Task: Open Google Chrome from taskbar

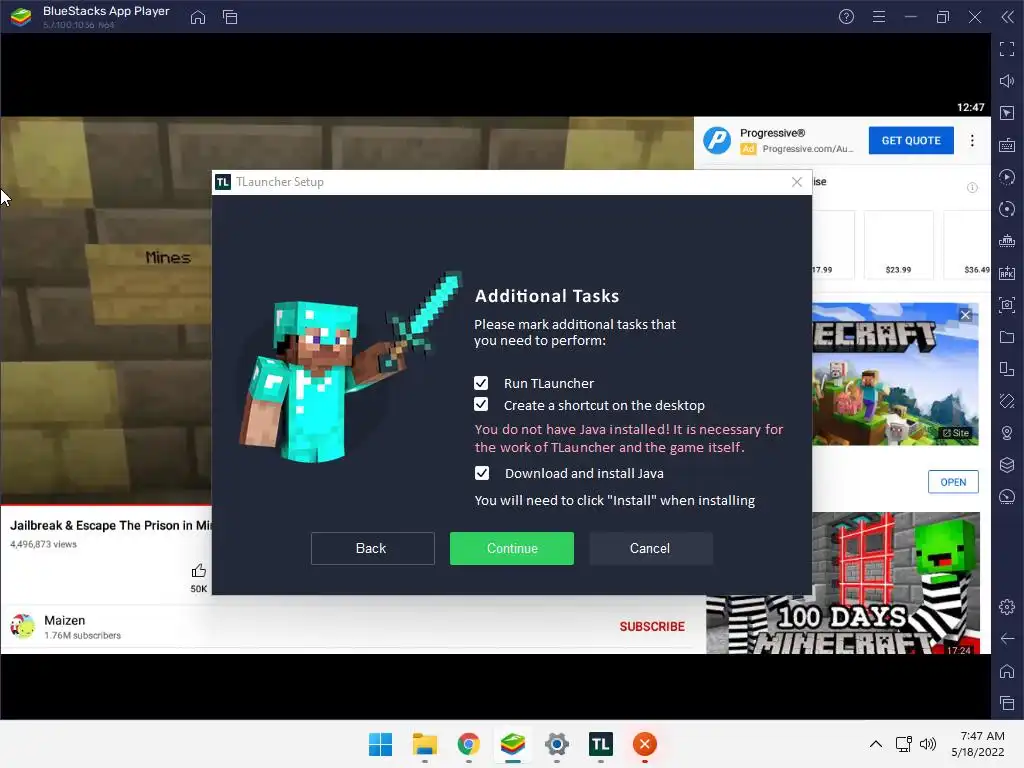Action: [468, 744]
